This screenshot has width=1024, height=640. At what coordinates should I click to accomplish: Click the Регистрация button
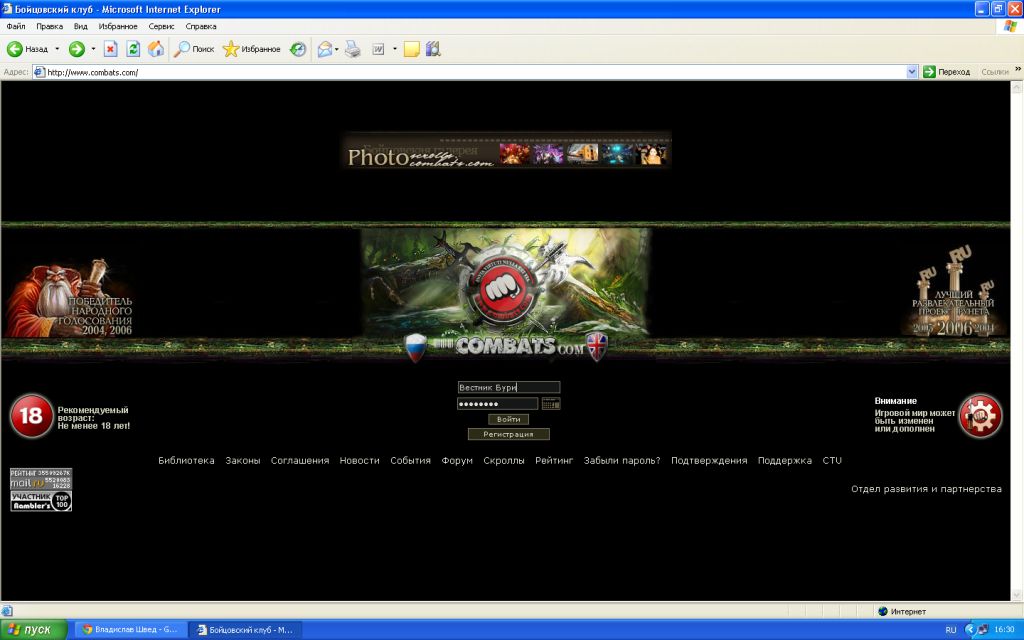pos(509,434)
